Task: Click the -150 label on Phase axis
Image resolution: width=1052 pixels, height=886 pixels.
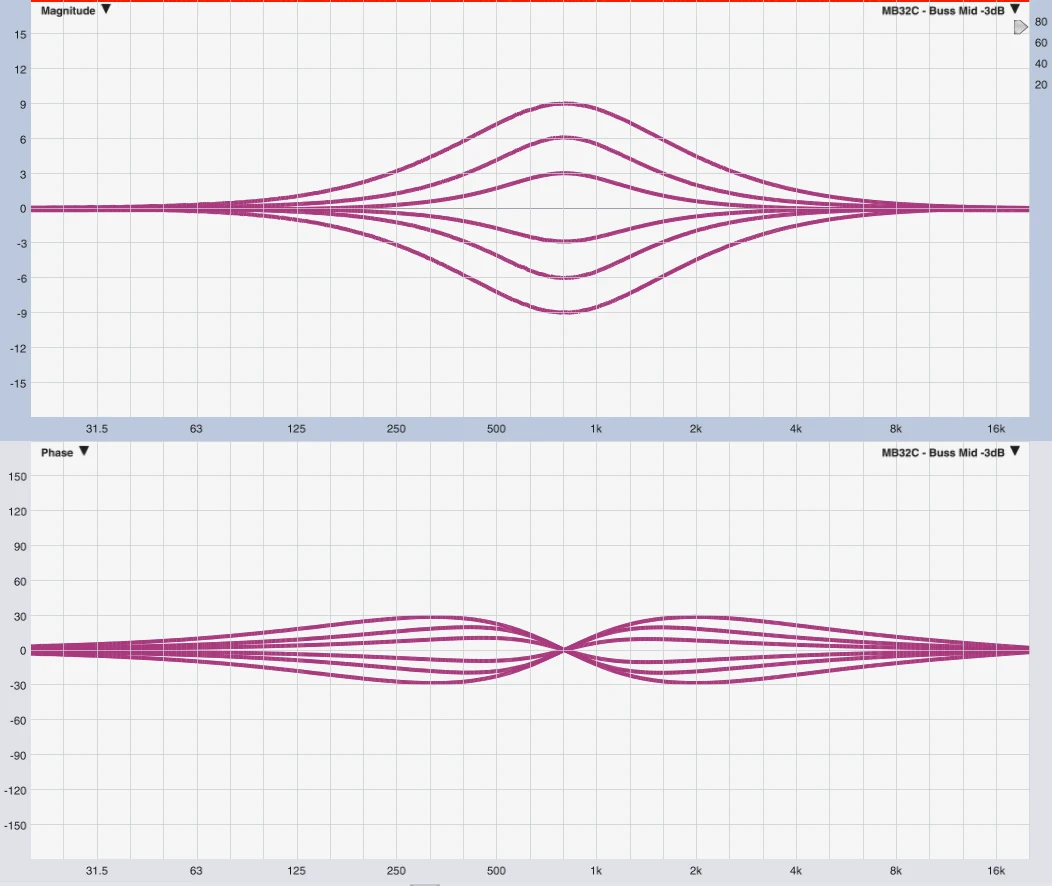Action: click(x=16, y=826)
